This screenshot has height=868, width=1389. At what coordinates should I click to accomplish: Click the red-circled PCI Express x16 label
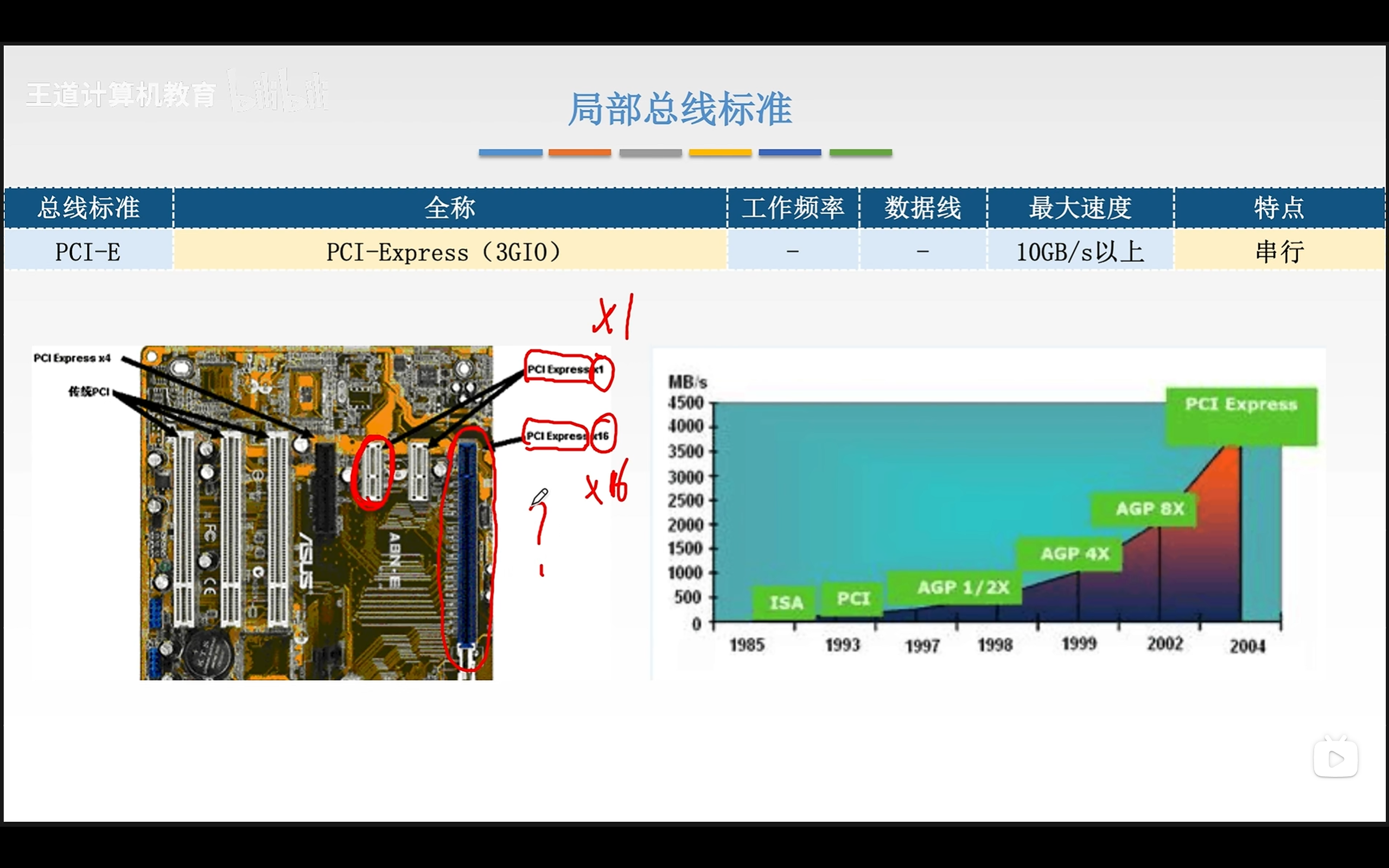567,436
